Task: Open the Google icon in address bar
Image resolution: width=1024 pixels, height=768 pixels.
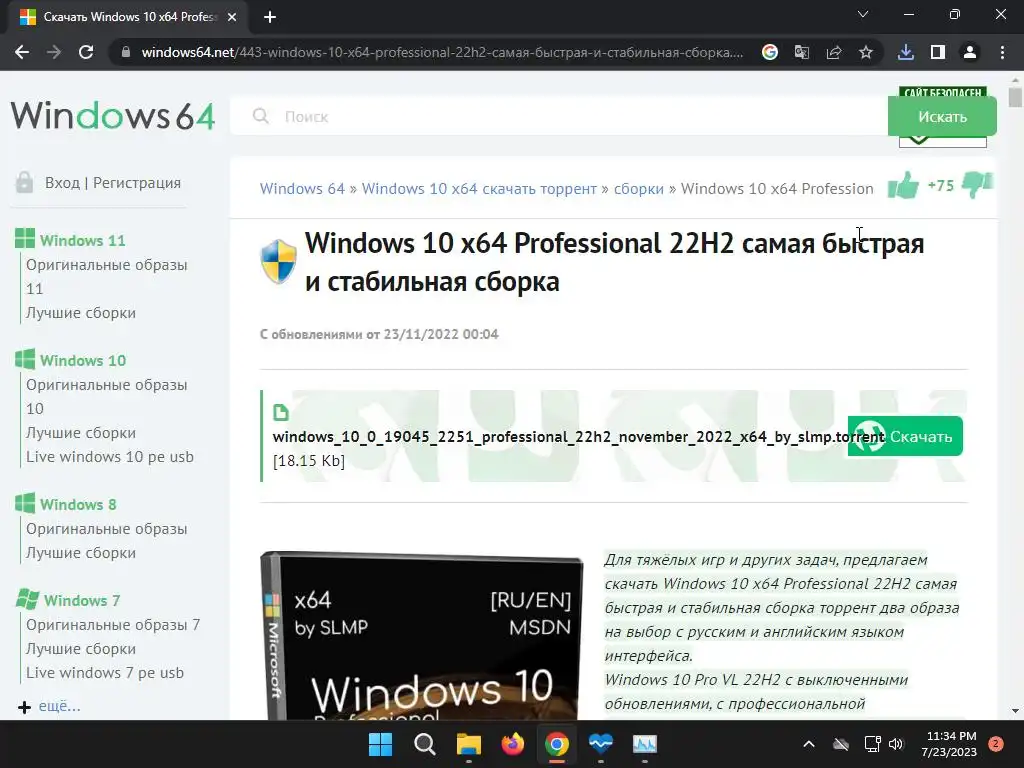Action: [770, 52]
